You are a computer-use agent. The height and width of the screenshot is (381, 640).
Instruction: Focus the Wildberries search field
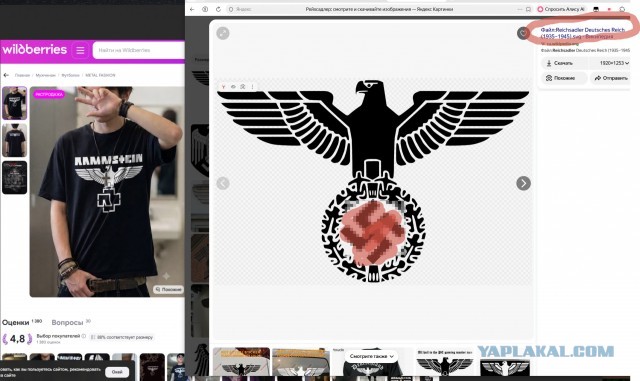pyautogui.click(x=139, y=50)
